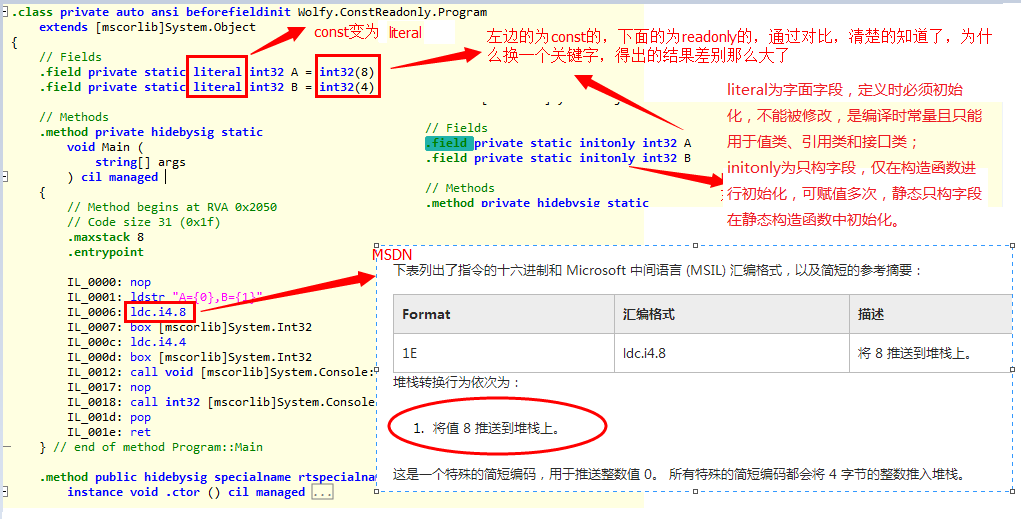Image resolution: width=1021 pixels, height=519 pixels.
Task: Click '// end of method Program::Main' comment
Action: coord(158,447)
